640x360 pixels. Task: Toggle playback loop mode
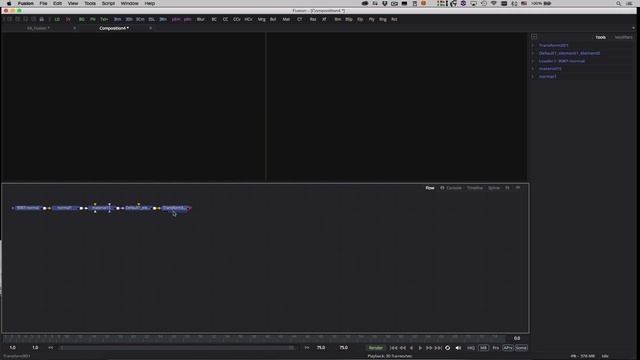[x=447, y=348]
